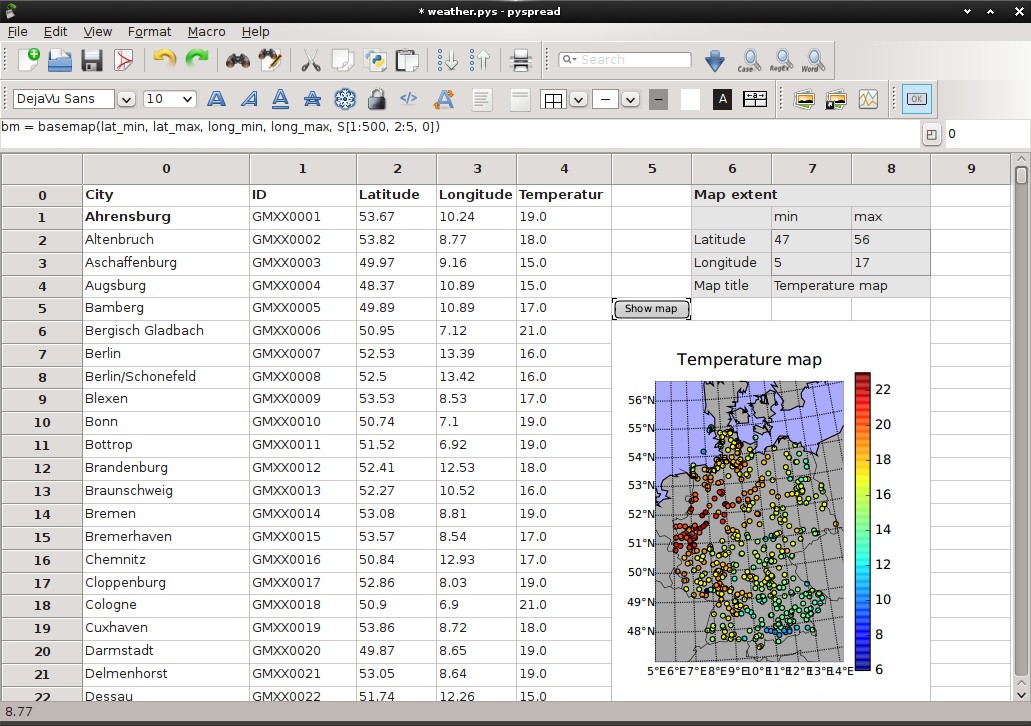
Task: Open the font name dropdown
Action: (x=126, y=99)
